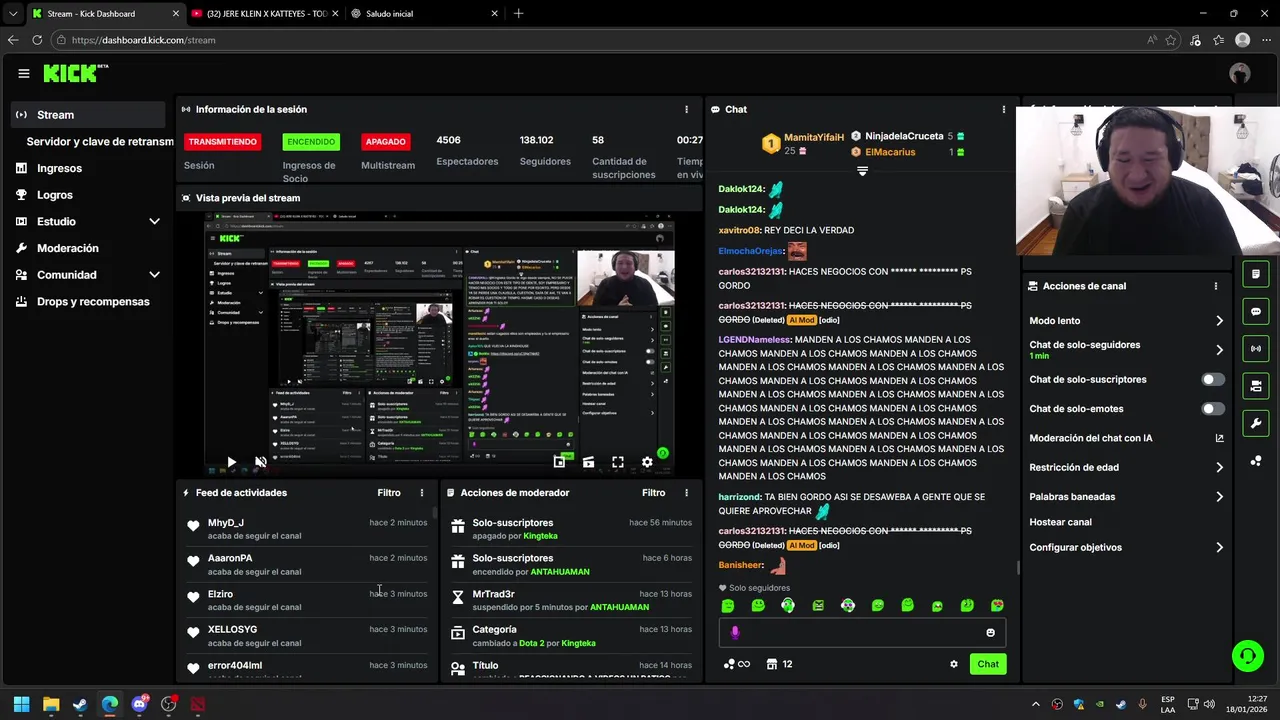Click the TRANSMITIENDO session status badge
The height and width of the screenshot is (720, 1280).
tap(223, 142)
